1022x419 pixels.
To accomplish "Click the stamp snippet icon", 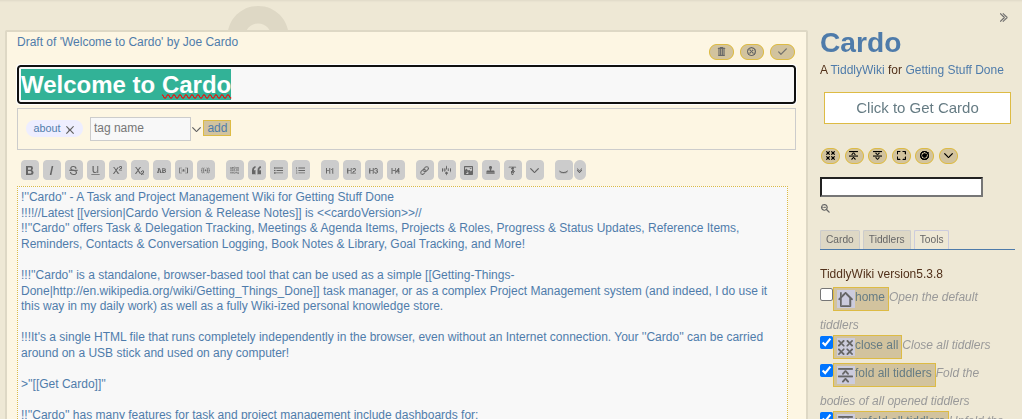I will tap(491, 171).
